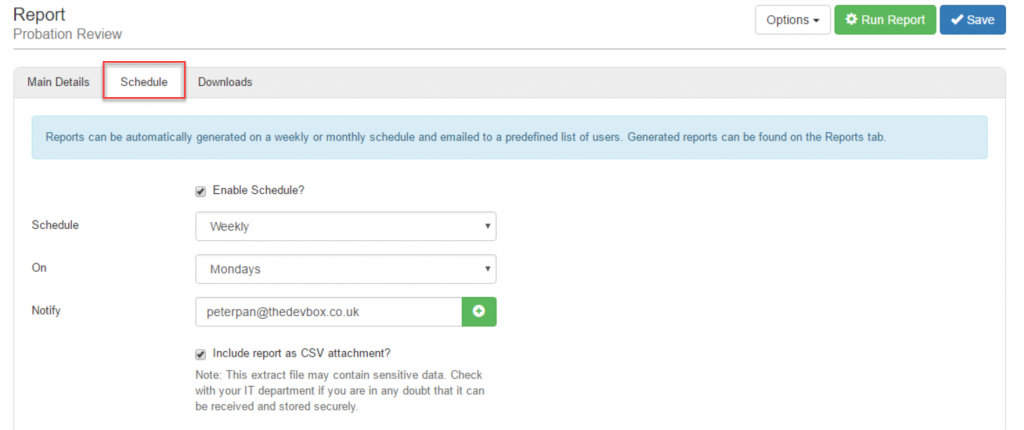Click the 'Enable Schedule?' label text
1024x430 pixels.
click(x=258, y=191)
